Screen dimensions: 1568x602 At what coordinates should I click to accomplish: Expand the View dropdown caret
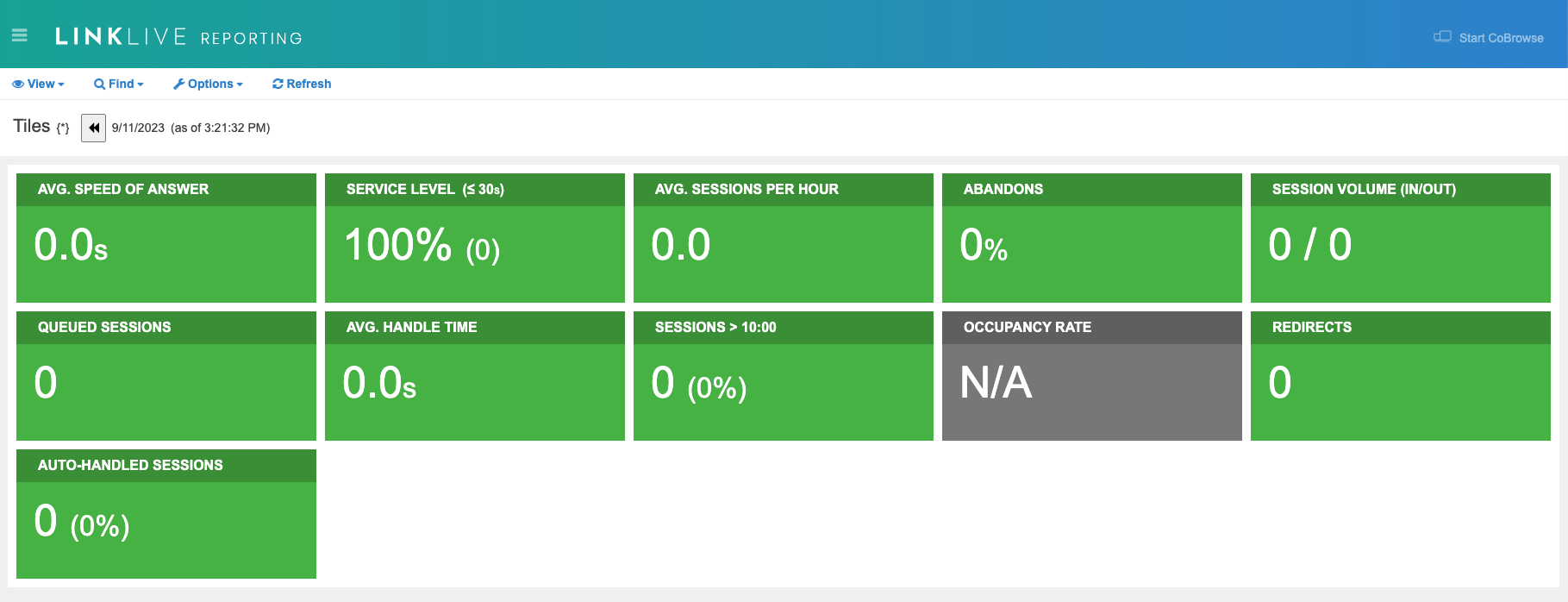tap(61, 85)
